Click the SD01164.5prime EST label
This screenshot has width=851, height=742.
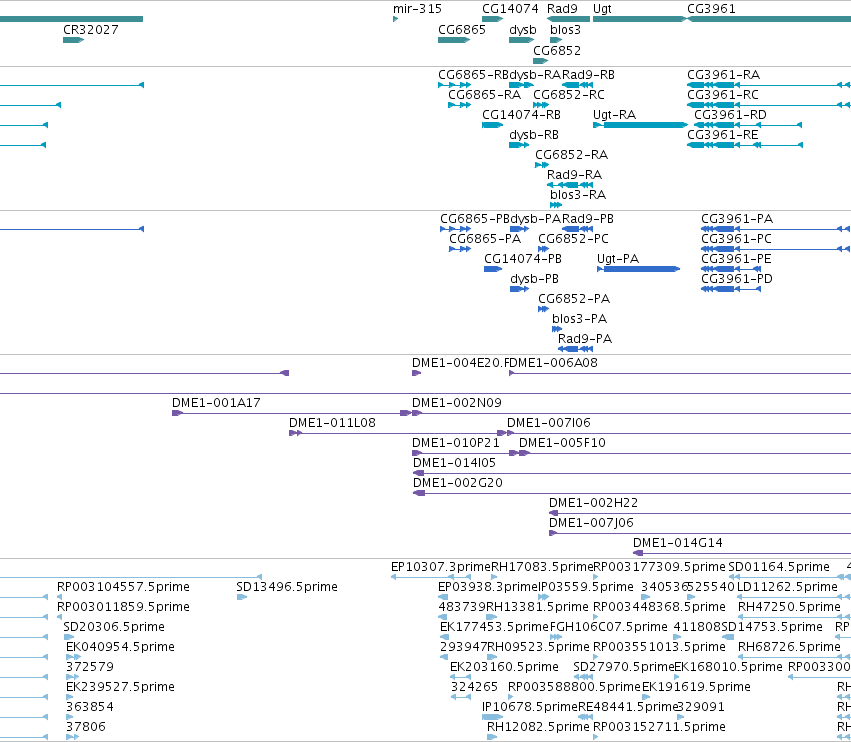779,567
